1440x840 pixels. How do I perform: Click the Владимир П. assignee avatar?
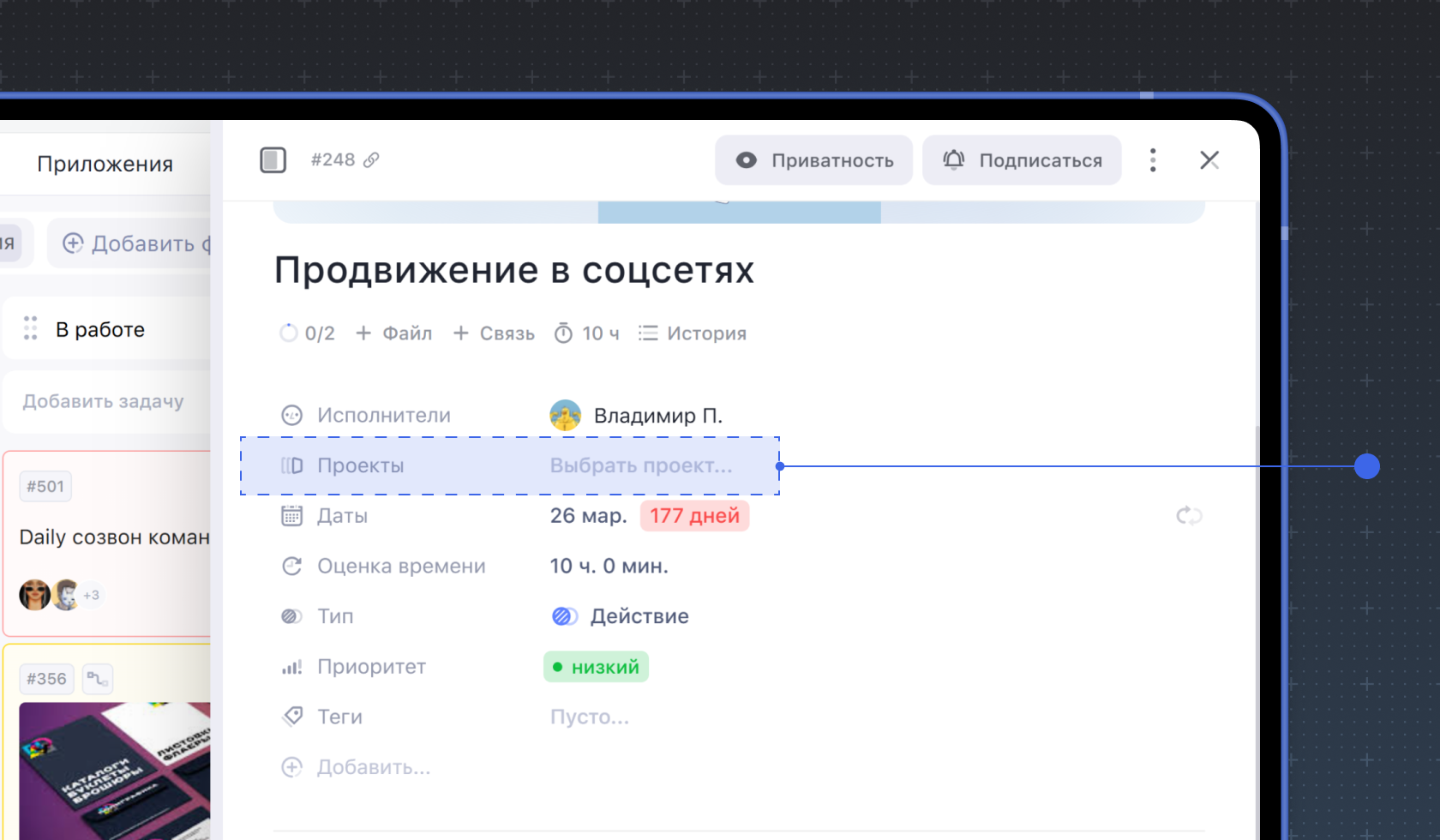565,416
